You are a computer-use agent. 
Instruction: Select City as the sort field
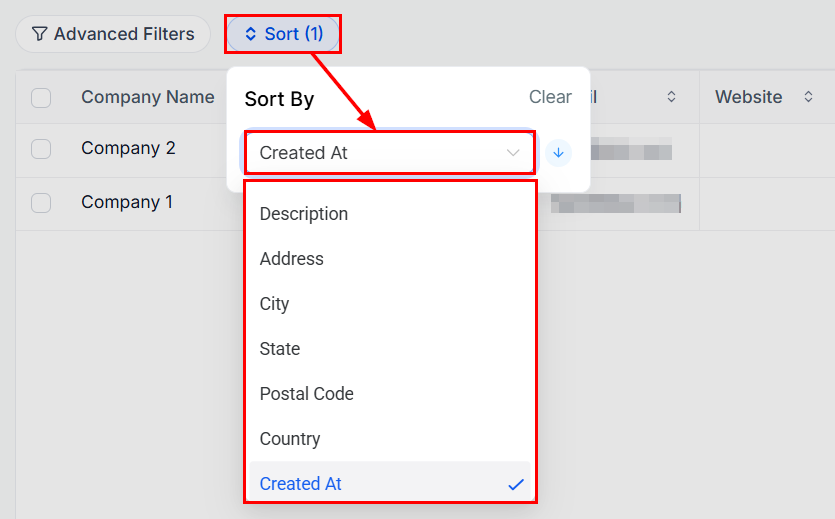[274, 304]
